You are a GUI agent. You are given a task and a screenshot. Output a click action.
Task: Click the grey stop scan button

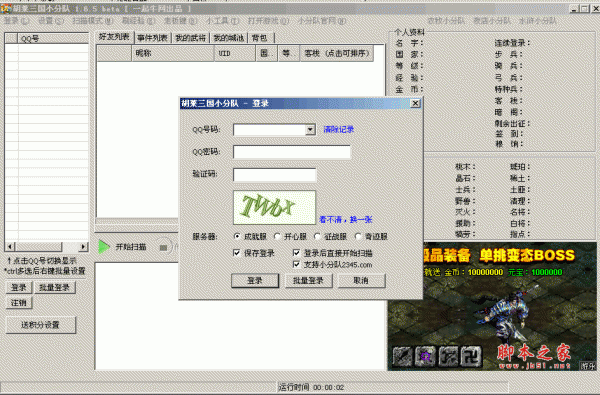click(x=163, y=247)
